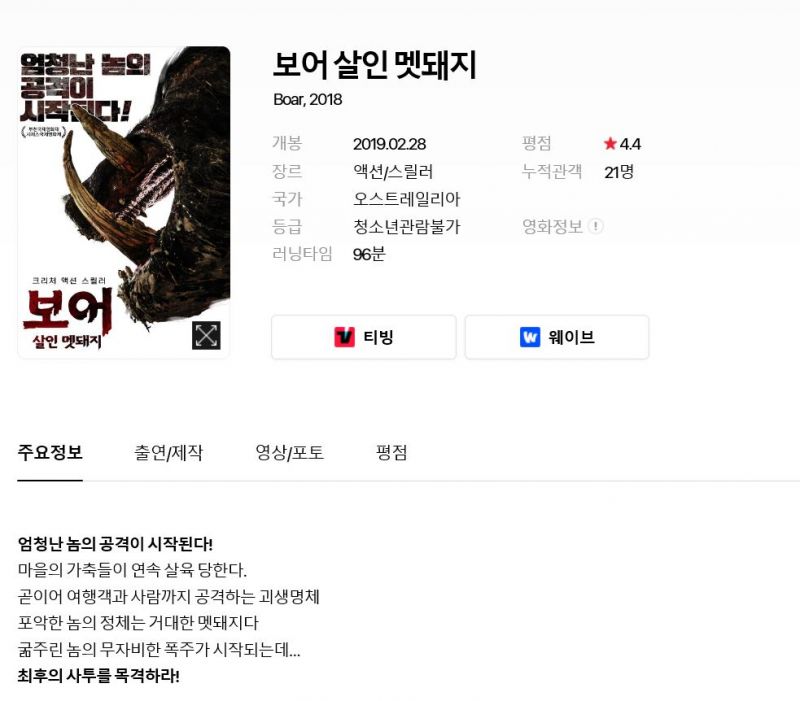This screenshot has height=701, width=800.
Task: Click the info icon beside 영화정보
Action: coord(595,226)
